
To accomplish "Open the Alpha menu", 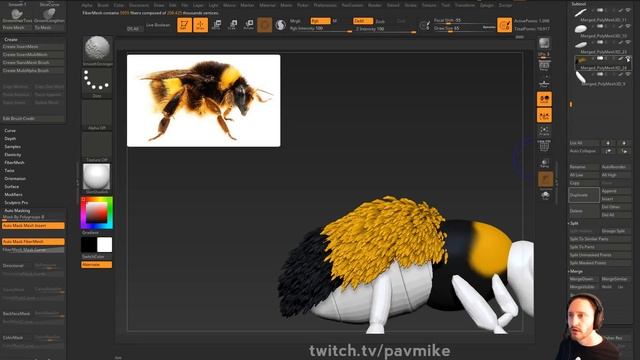I will click(x=87, y=5).
